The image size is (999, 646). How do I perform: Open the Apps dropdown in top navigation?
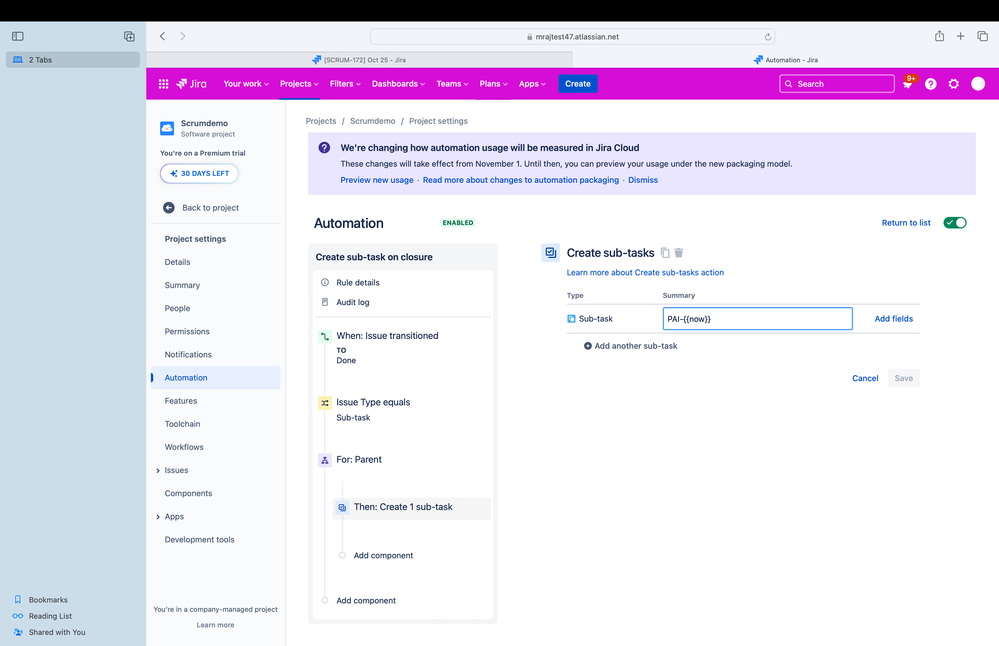(x=532, y=83)
